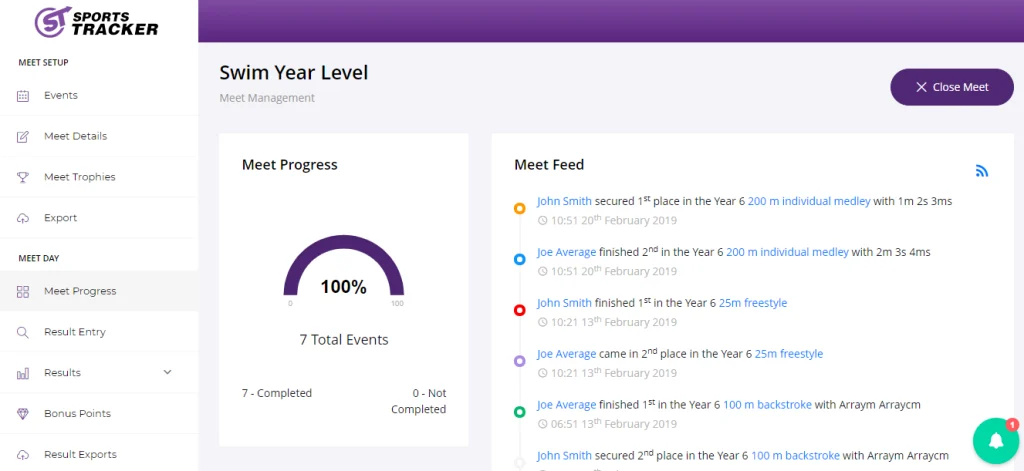
Task: Click the Meet Trophies trophy icon
Action: click(x=23, y=177)
